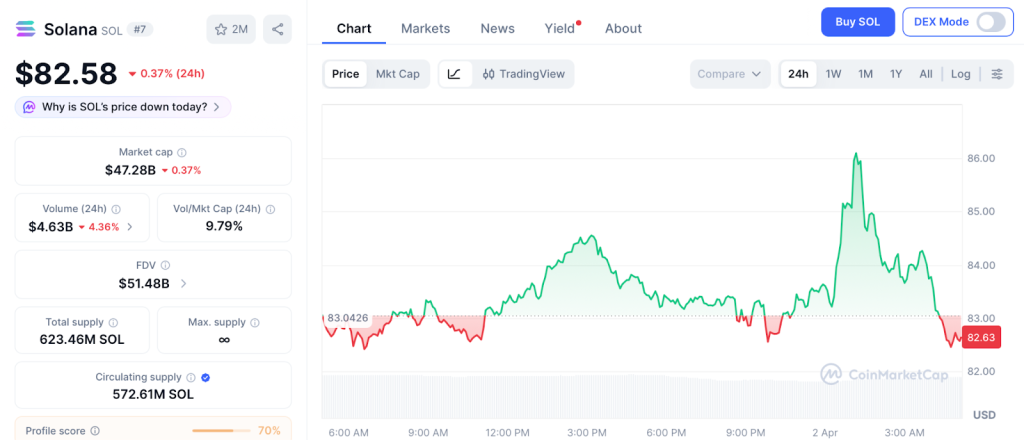
Task: Click the Solana logo icon
Action: click(26, 29)
